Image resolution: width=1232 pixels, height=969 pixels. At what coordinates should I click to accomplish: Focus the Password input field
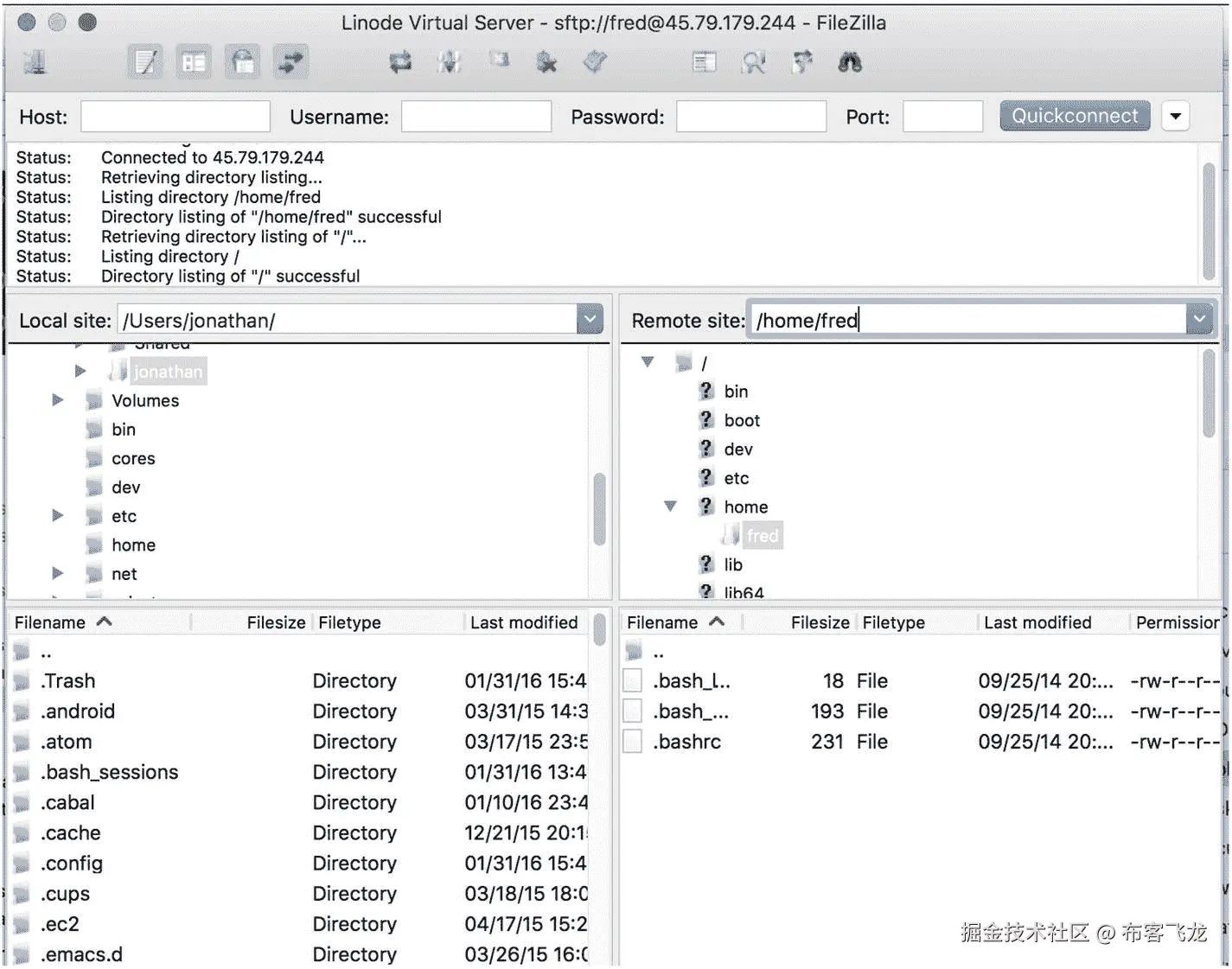point(751,117)
